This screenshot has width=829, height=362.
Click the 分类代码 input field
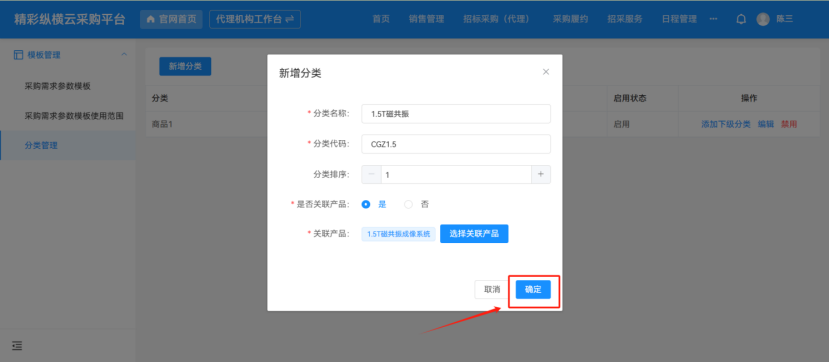point(456,144)
